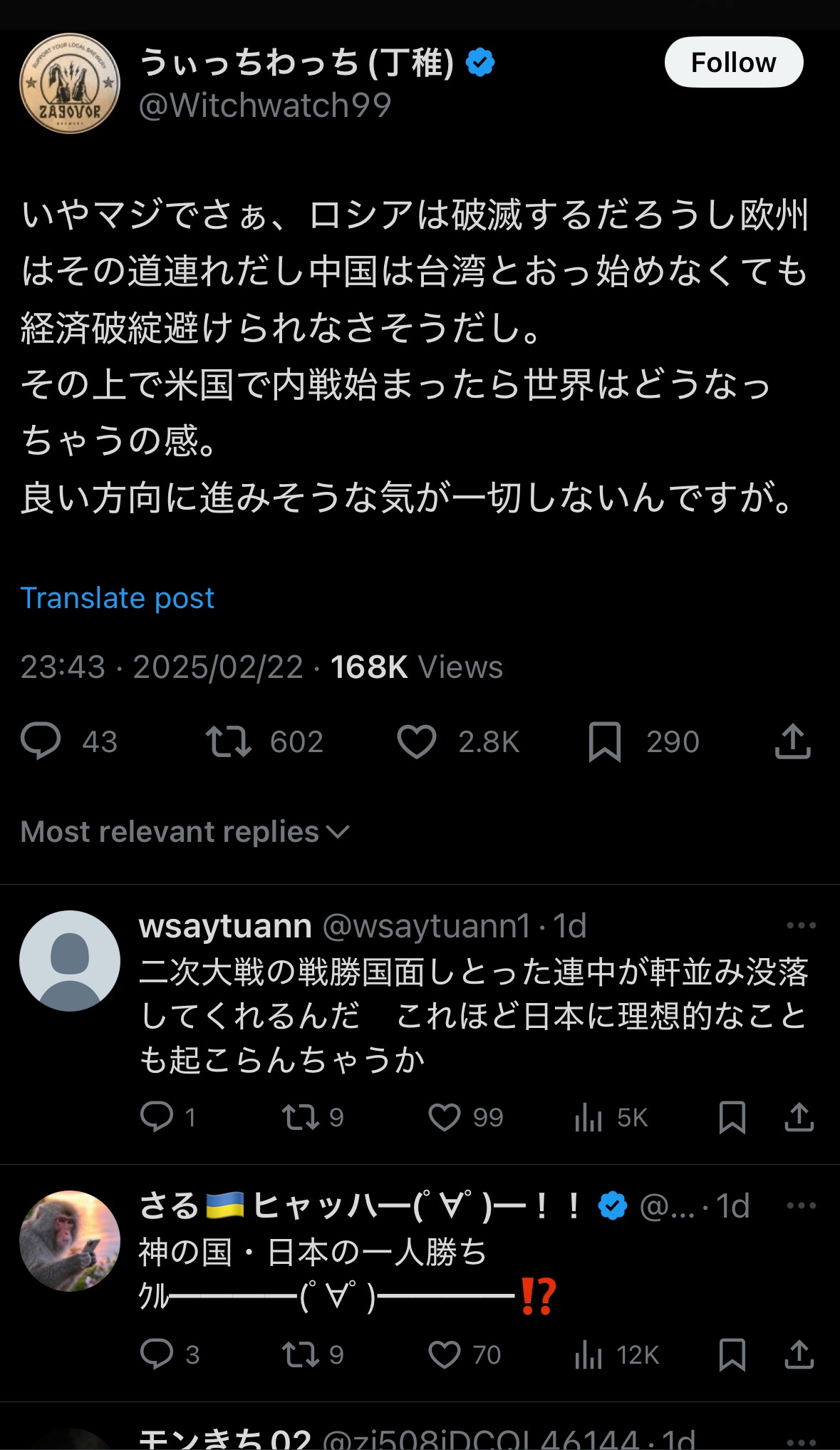The height and width of the screenshot is (1450, 840).
Task: Bookmark the main post with 290 bookmarks
Action: 605,741
